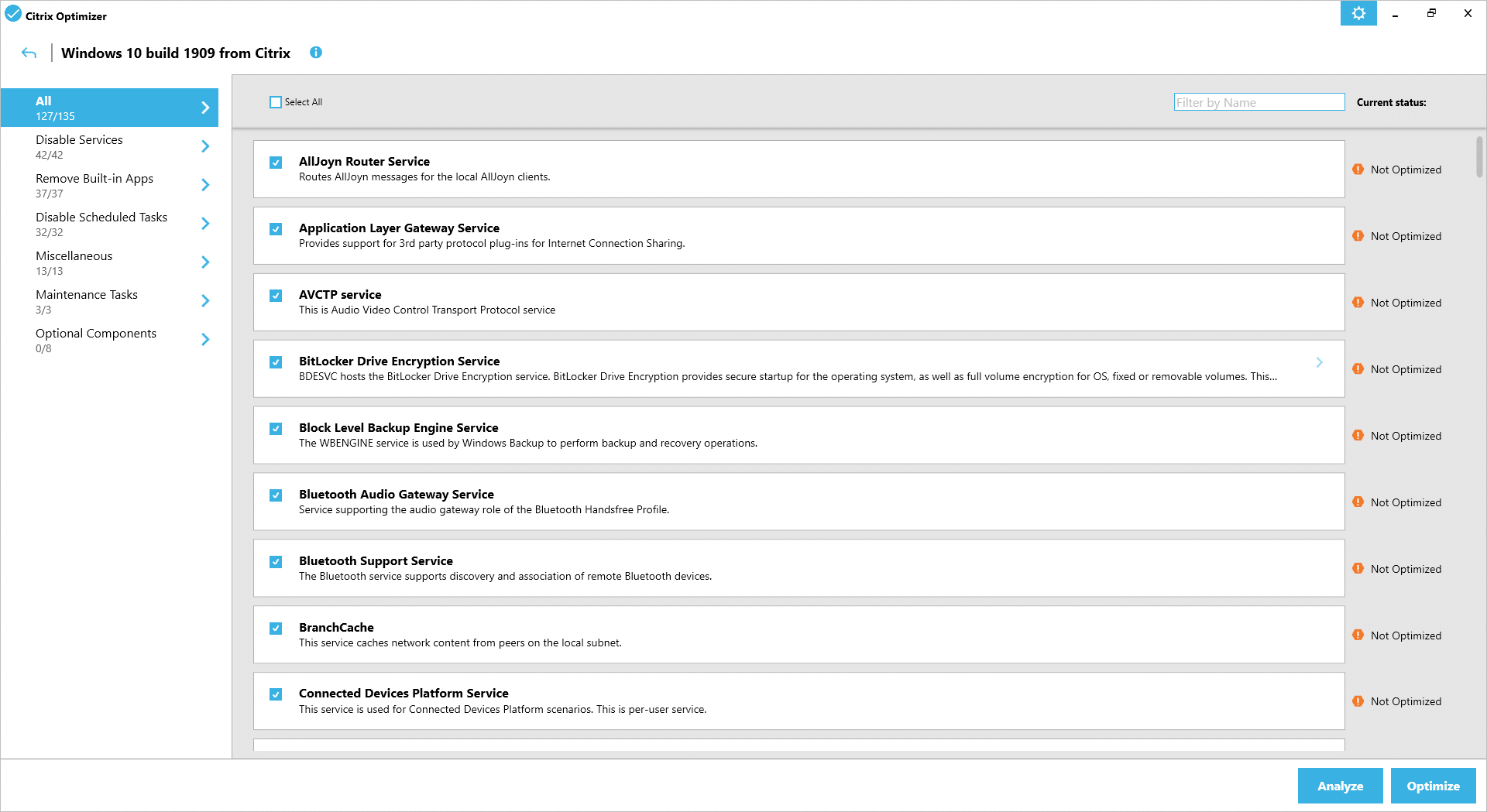Focus the Filter by Name field
The height and width of the screenshot is (812, 1487).
(x=1259, y=102)
